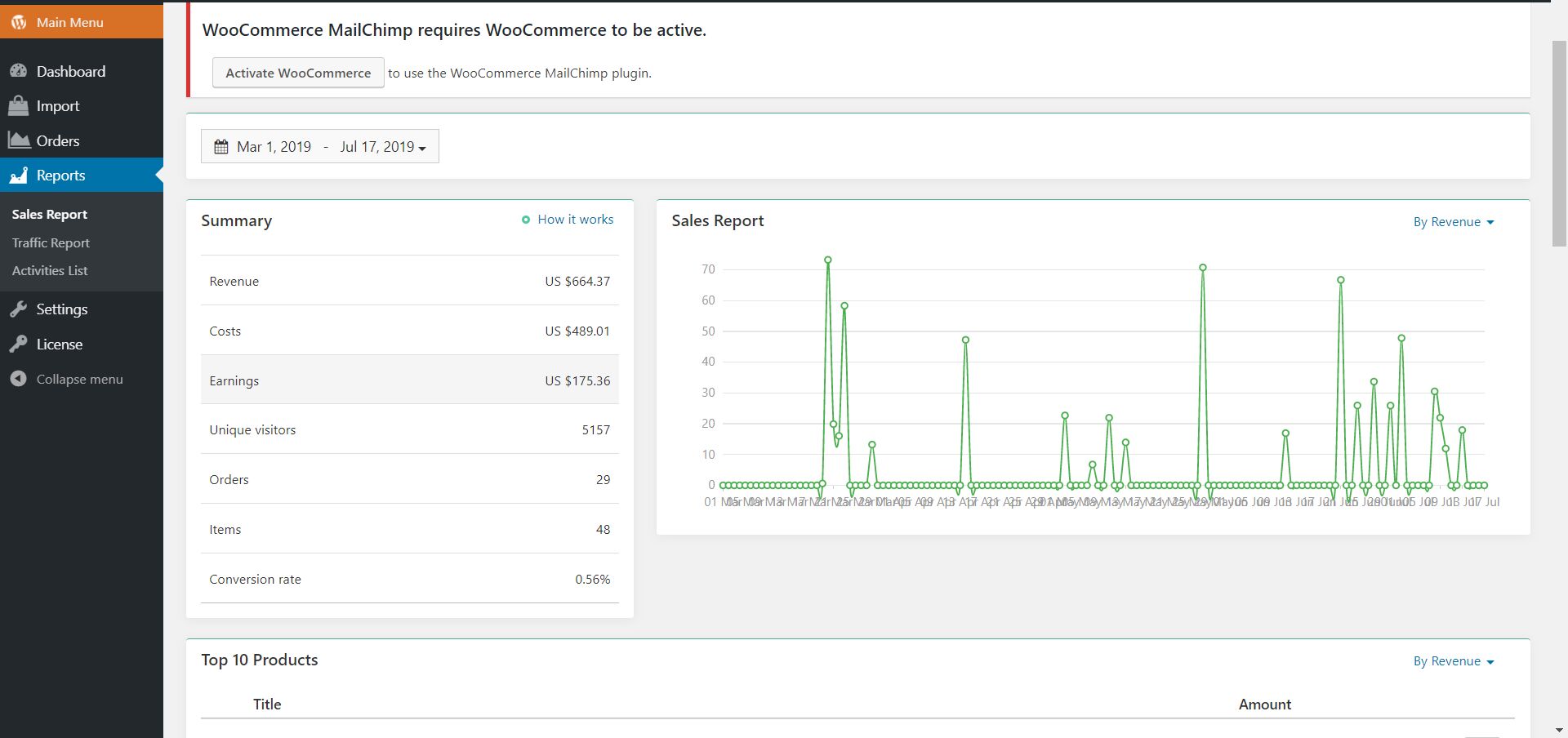1568x738 pixels.
Task: Open the How it works link
Action: [575, 220]
